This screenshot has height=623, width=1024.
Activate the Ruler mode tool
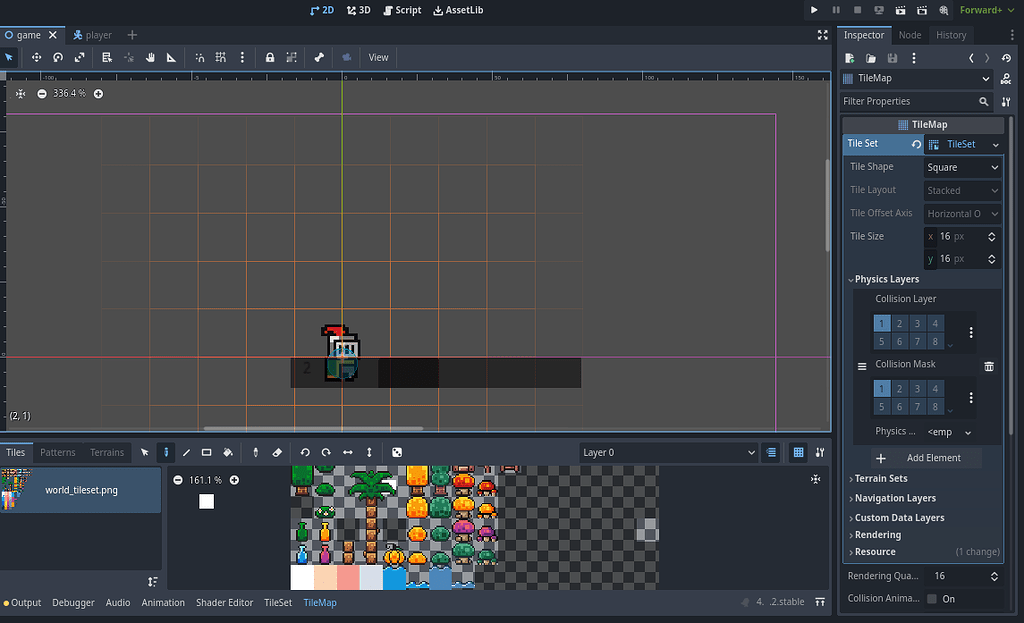171,57
